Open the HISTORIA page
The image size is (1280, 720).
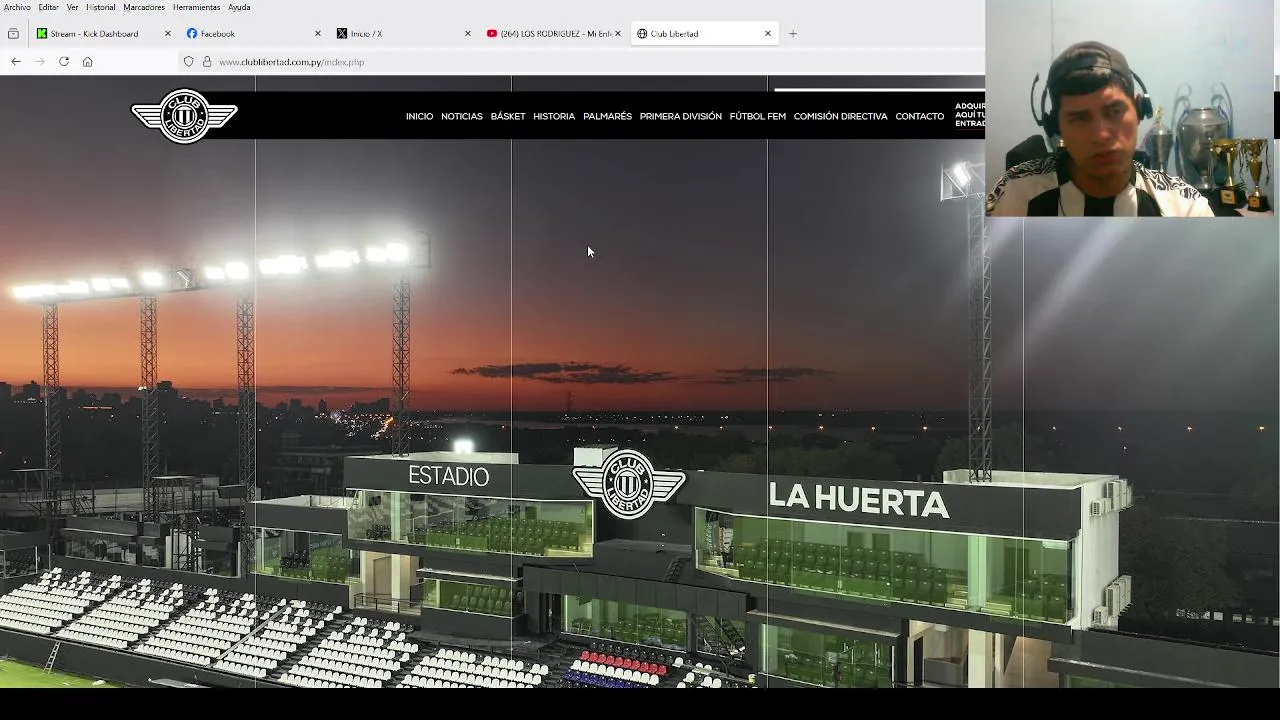pos(554,117)
